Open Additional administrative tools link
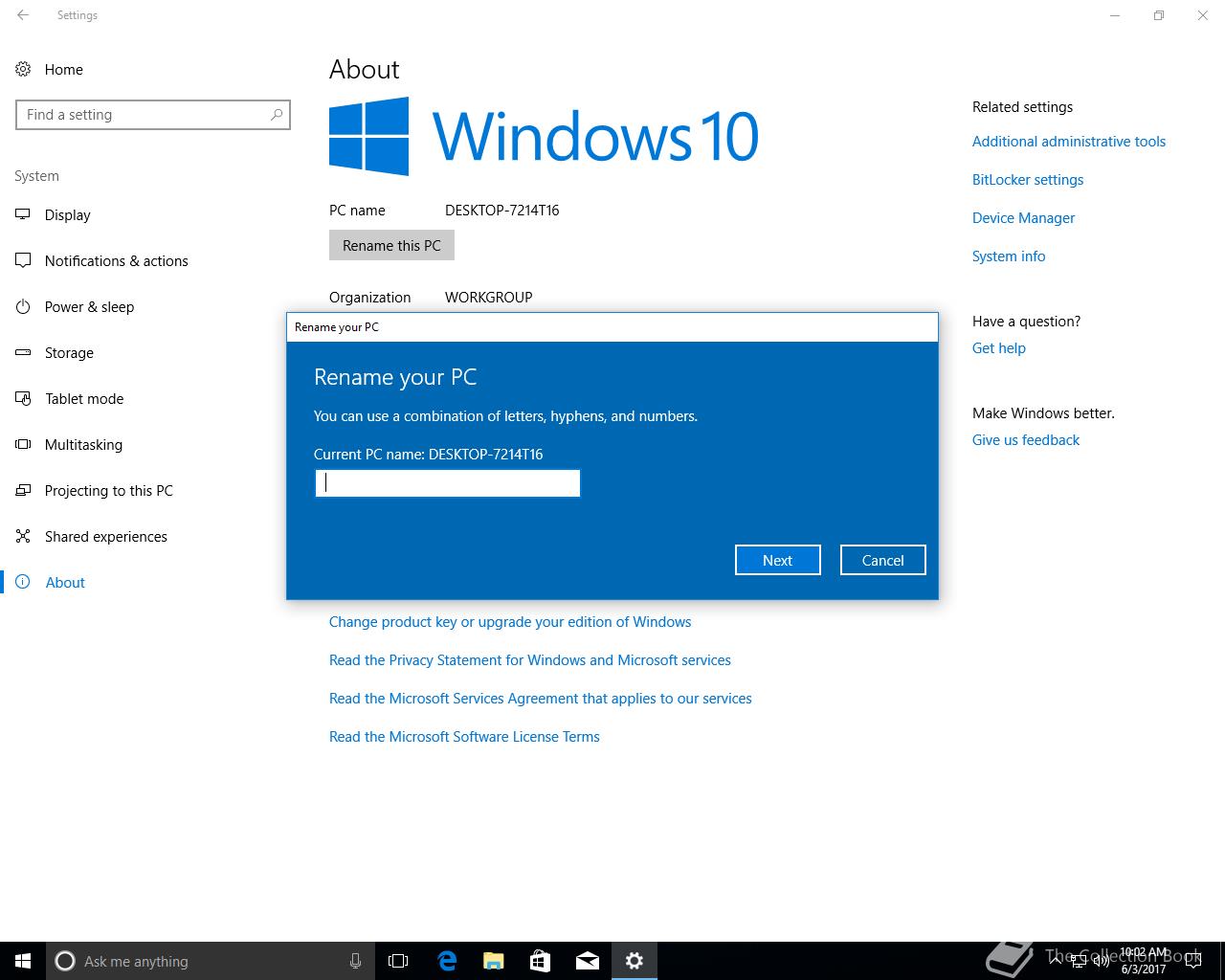 [1069, 141]
